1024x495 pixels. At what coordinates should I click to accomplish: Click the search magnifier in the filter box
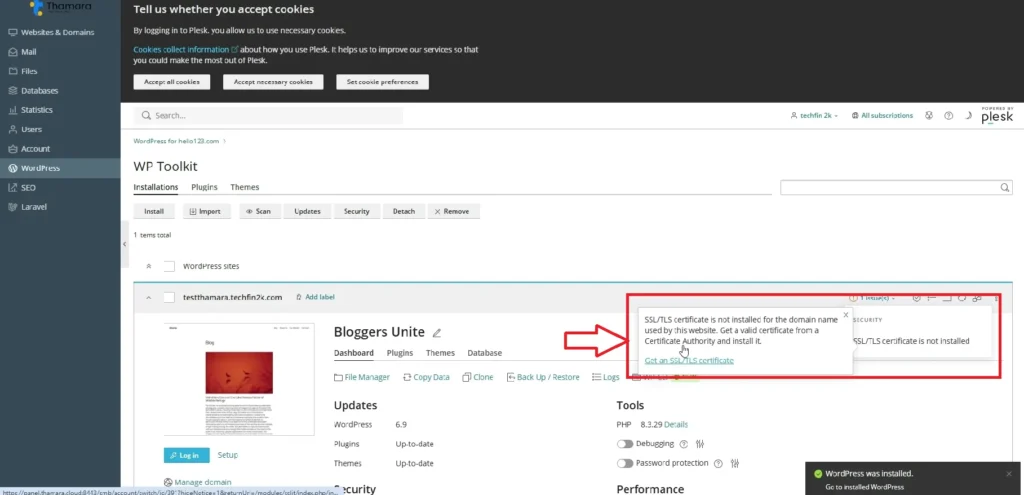[x=1005, y=188]
